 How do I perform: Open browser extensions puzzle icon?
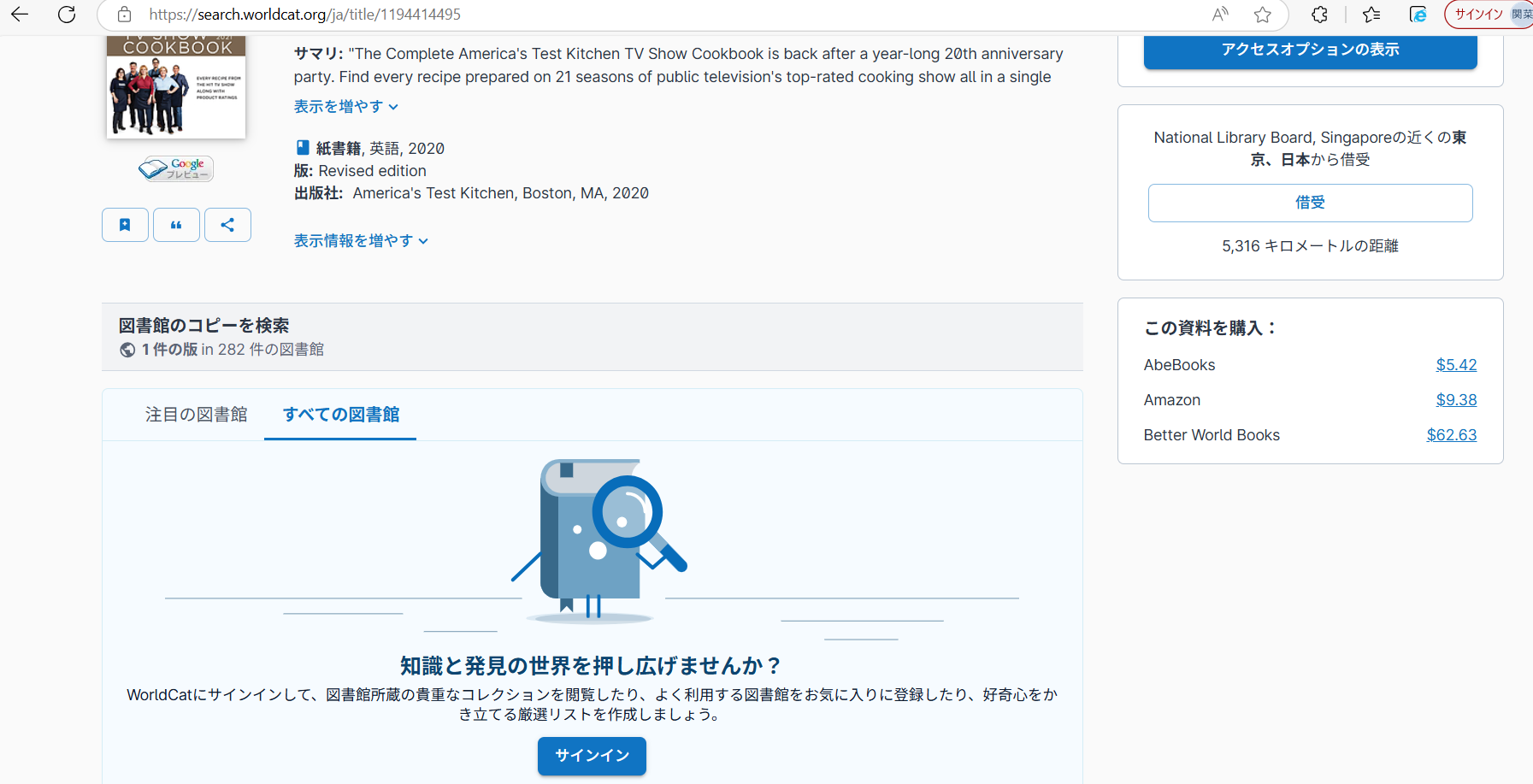pos(1320,15)
